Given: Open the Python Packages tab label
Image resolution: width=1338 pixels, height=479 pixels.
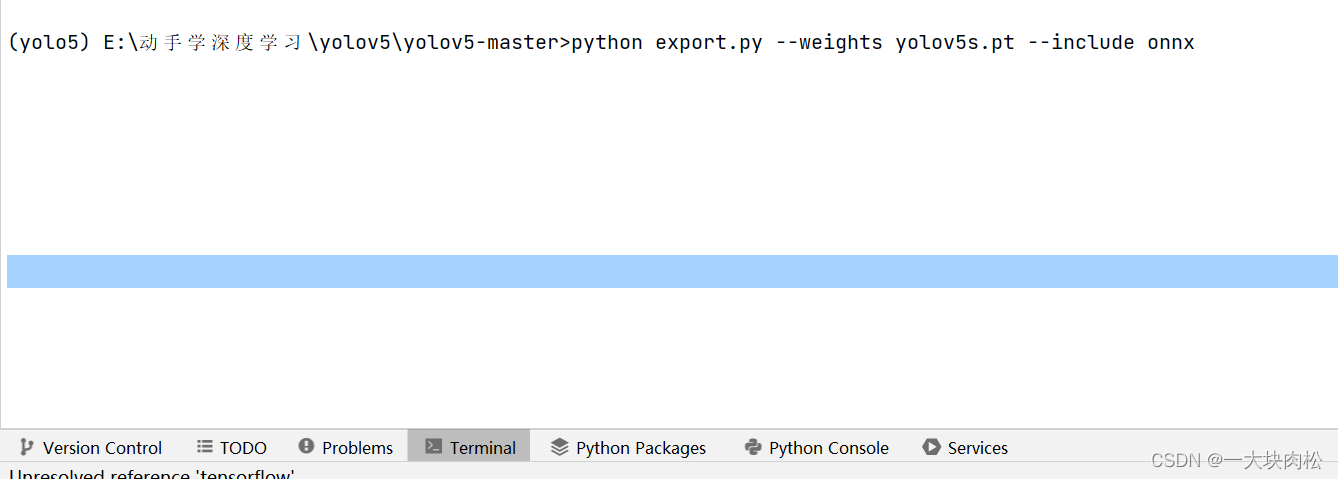Looking at the screenshot, I should pyautogui.click(x=641, y=448).
